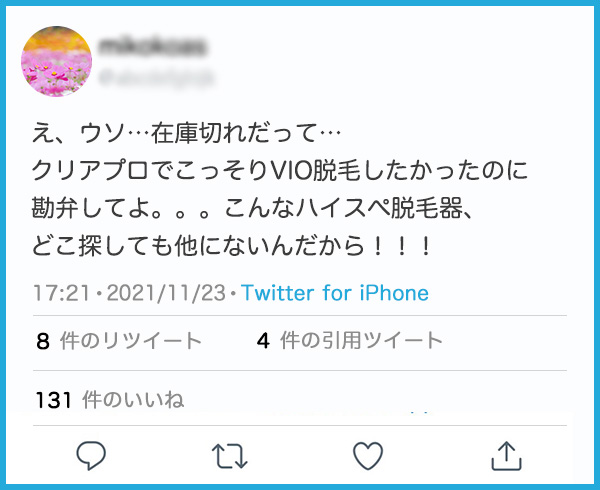View the 4 件の引用ツイート list

350,340
